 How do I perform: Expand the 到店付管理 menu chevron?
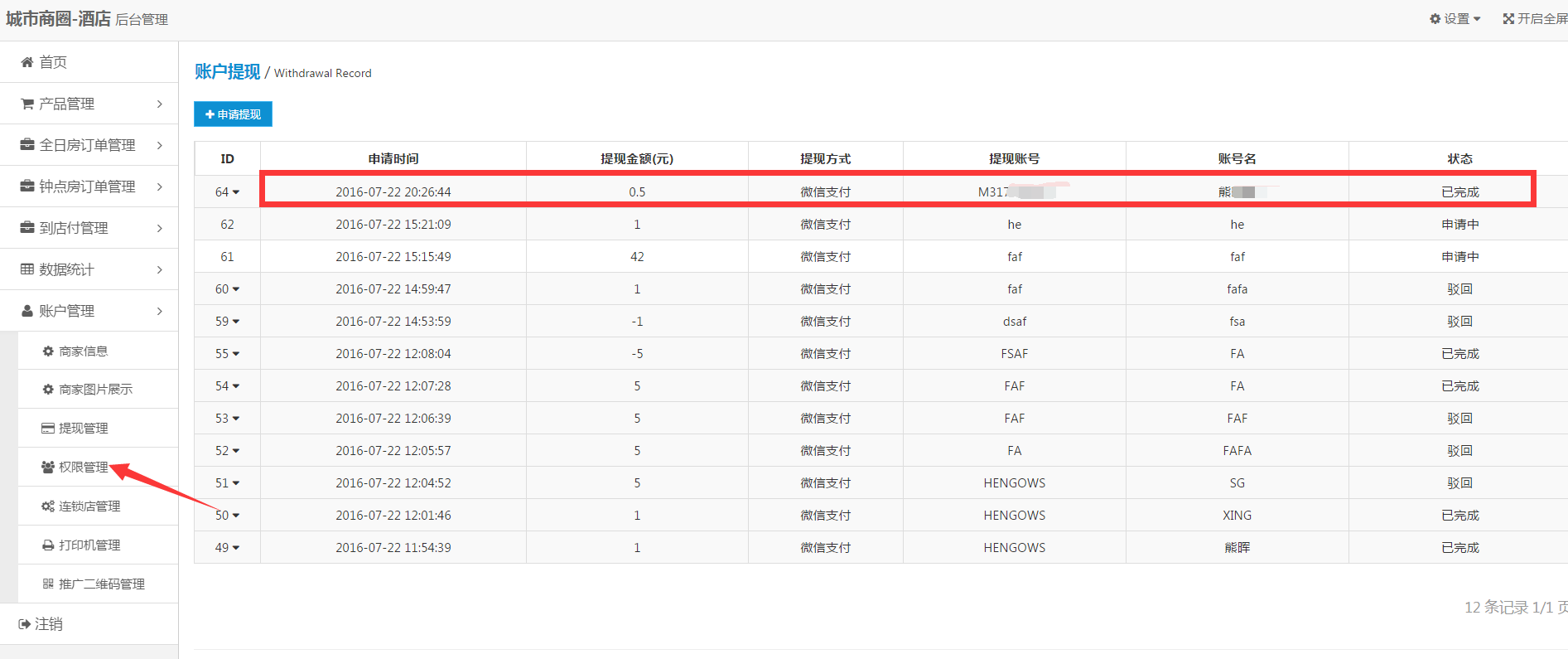click(160, 228)
